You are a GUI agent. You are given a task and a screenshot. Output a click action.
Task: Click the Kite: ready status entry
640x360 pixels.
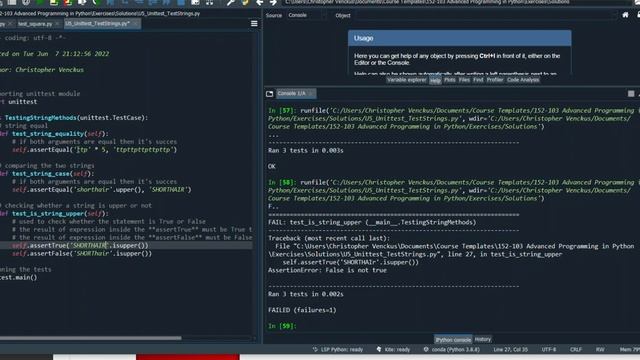click(x=393, y=349)
